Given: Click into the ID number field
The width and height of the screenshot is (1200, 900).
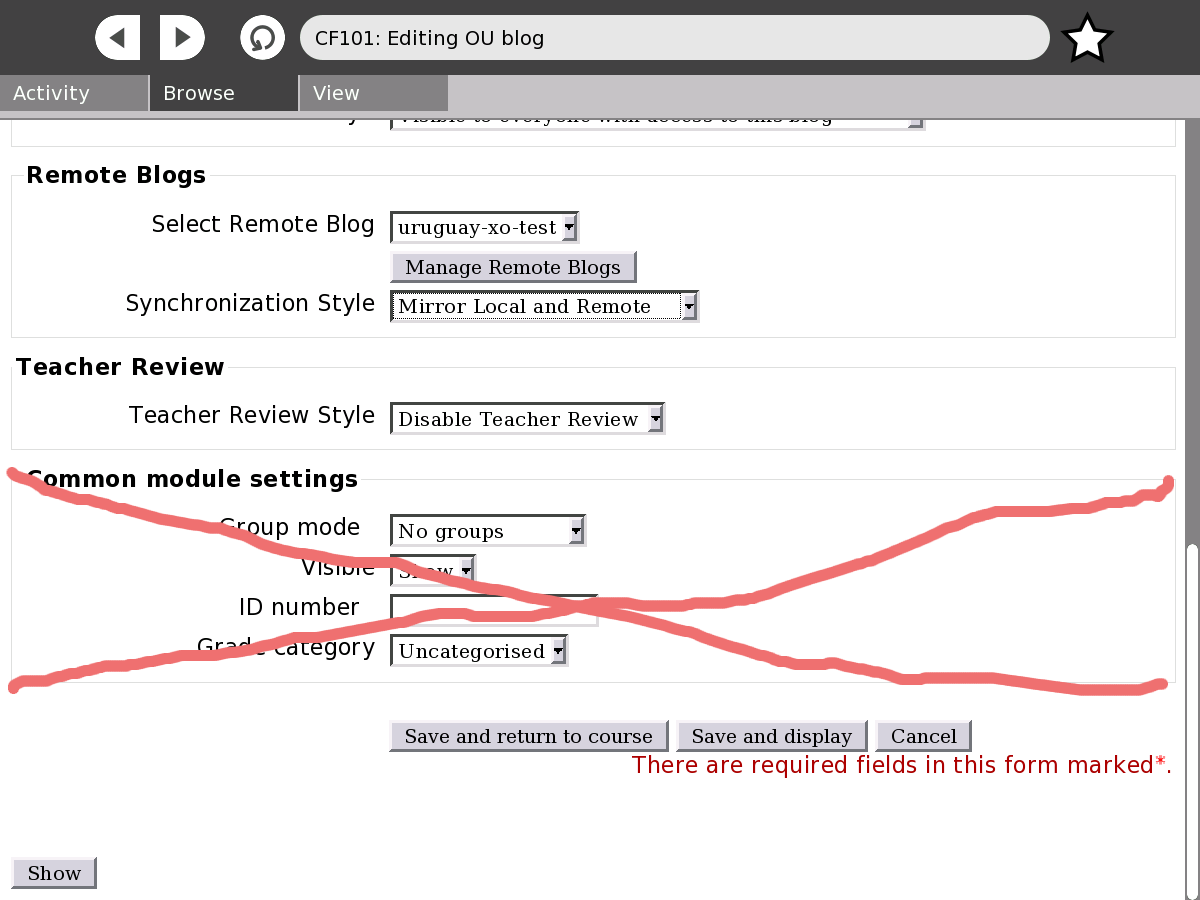Looking at the screenshot, I should [494, 610].
